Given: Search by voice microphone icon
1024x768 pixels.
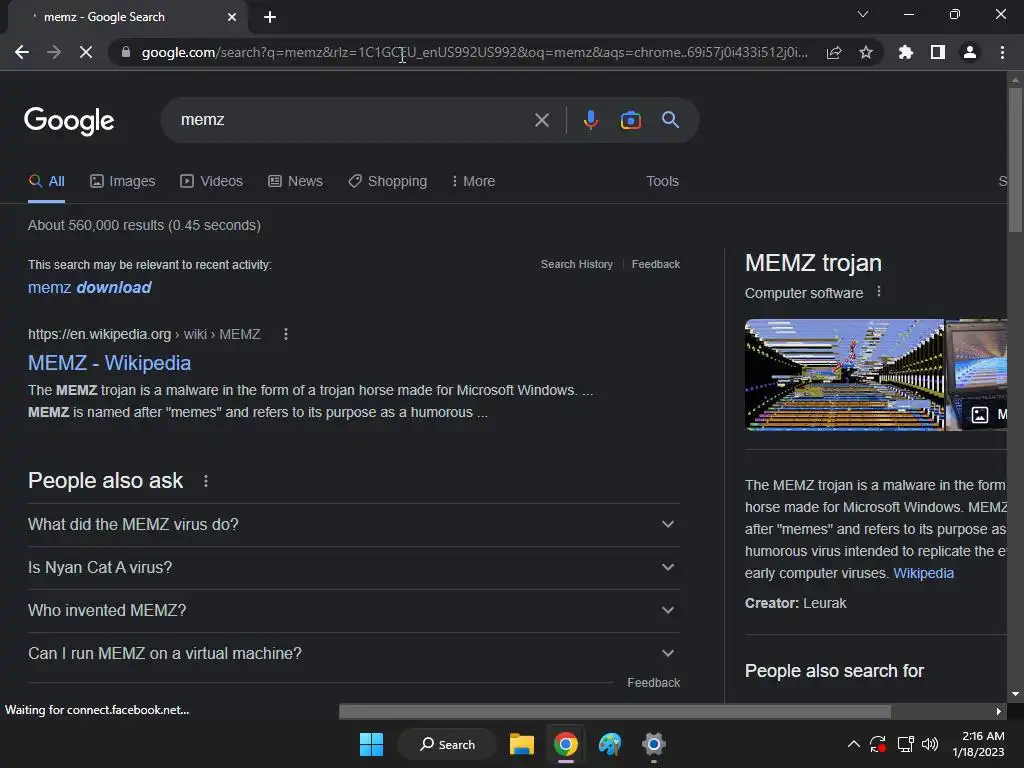Looking at the screenshot, I should (590, 120).
